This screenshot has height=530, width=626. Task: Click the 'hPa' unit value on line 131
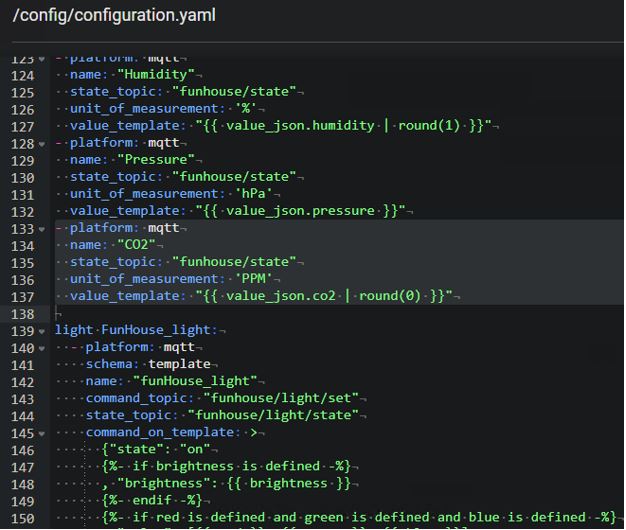[x=255, y=194]
